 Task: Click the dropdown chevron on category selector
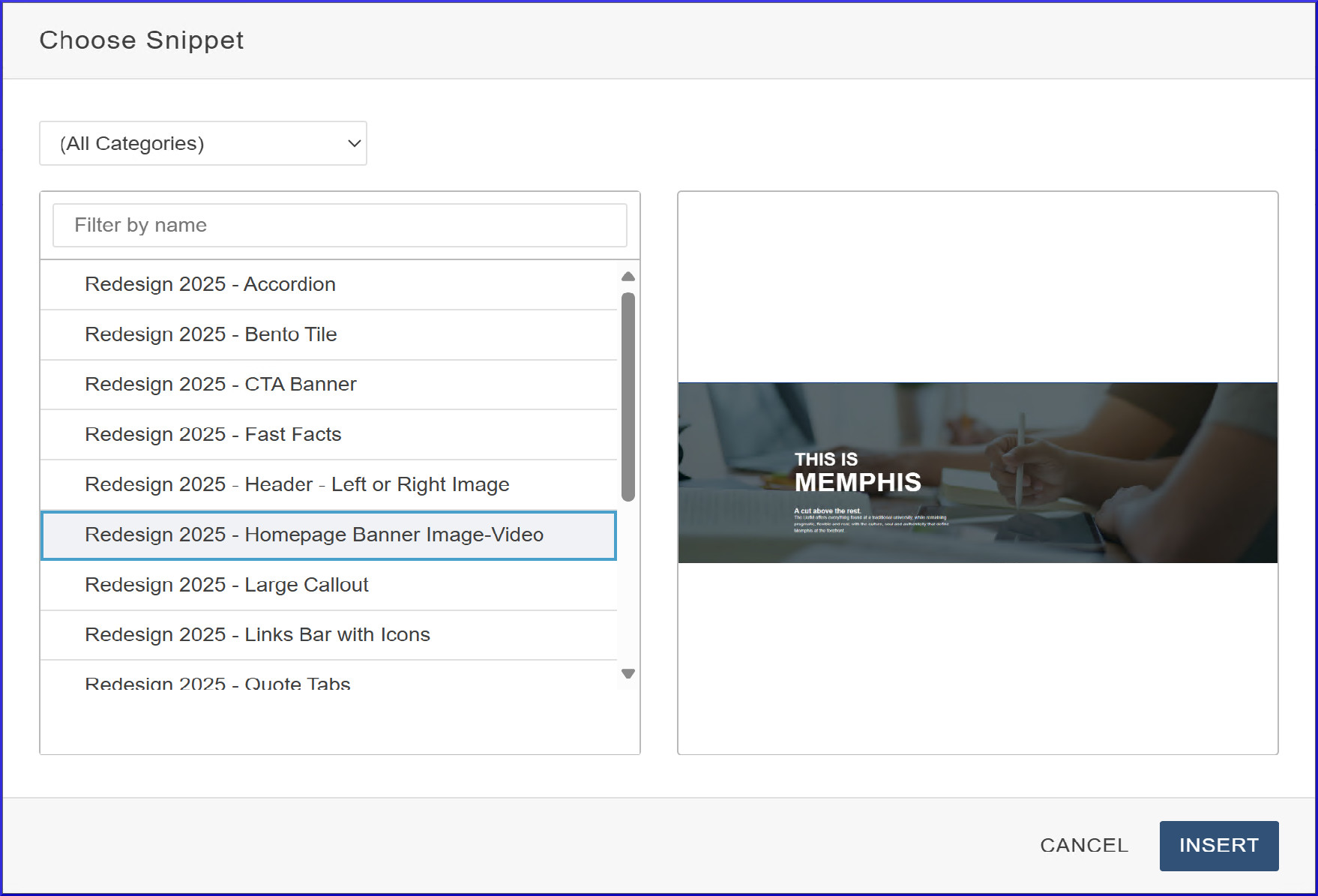click(354, 143)
